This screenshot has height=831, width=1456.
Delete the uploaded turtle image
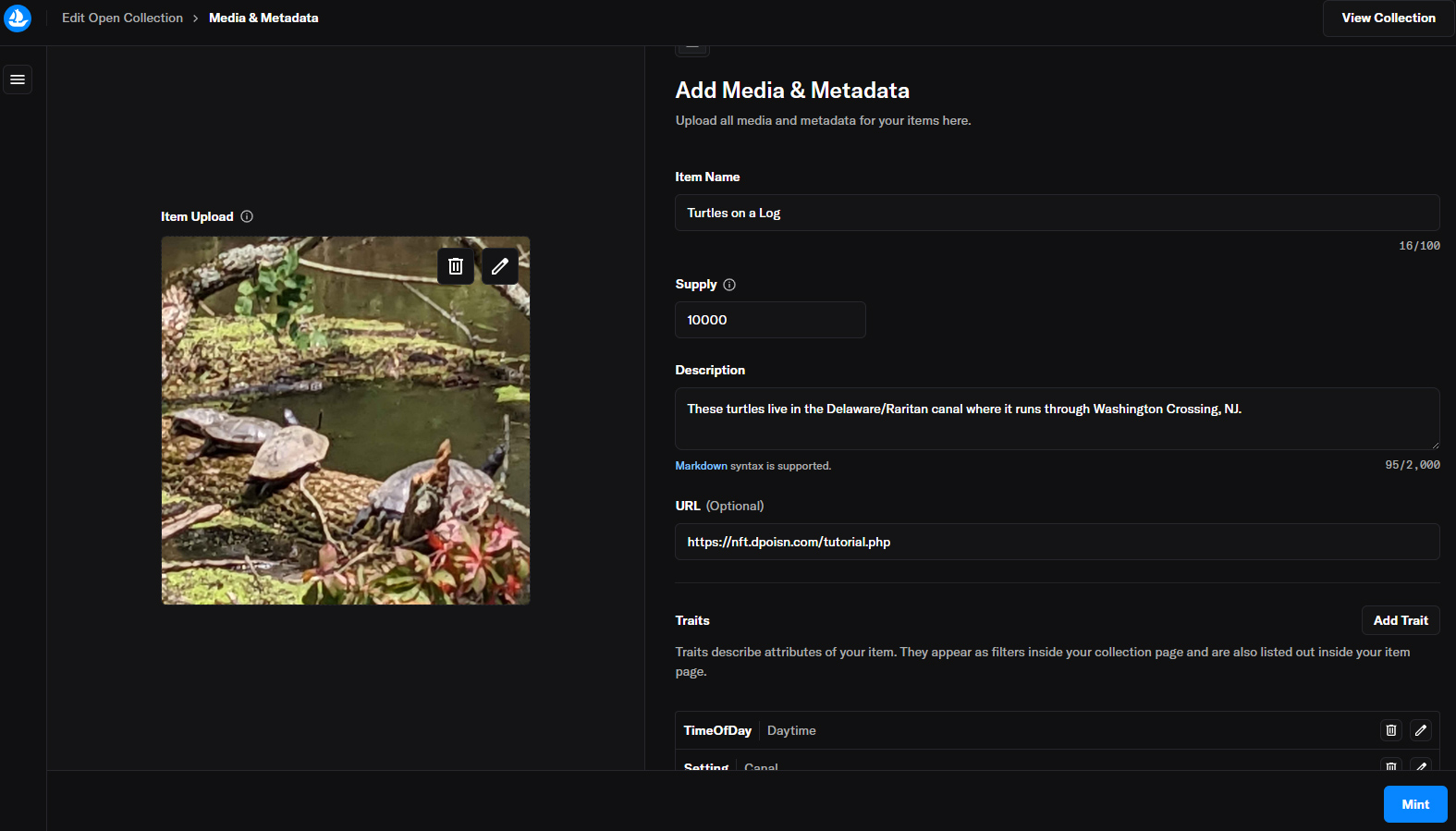click(456, 266)
